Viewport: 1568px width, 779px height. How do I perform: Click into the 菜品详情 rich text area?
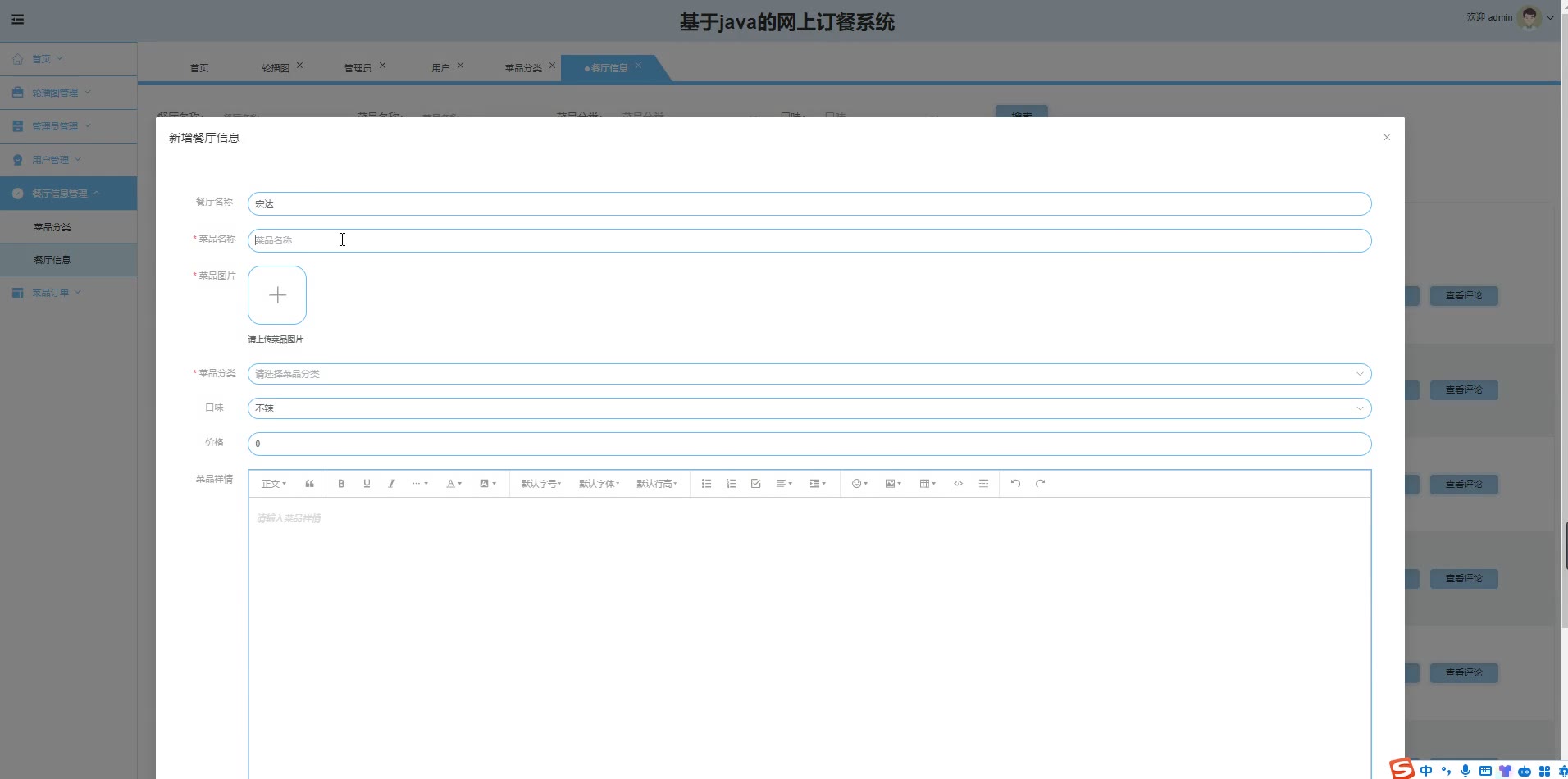tap(809, 638)
